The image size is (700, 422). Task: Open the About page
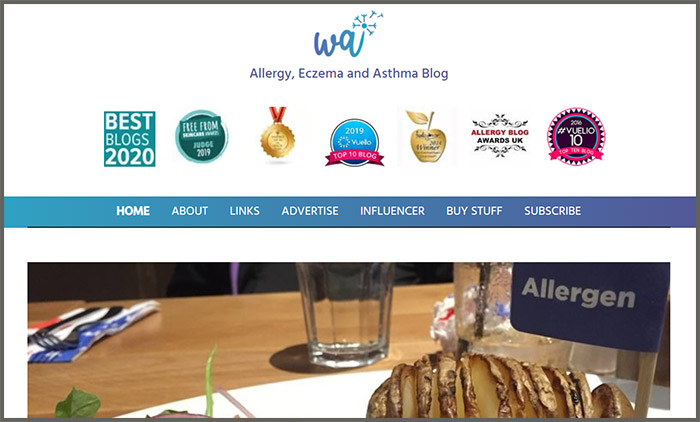[x=190, y=211]
